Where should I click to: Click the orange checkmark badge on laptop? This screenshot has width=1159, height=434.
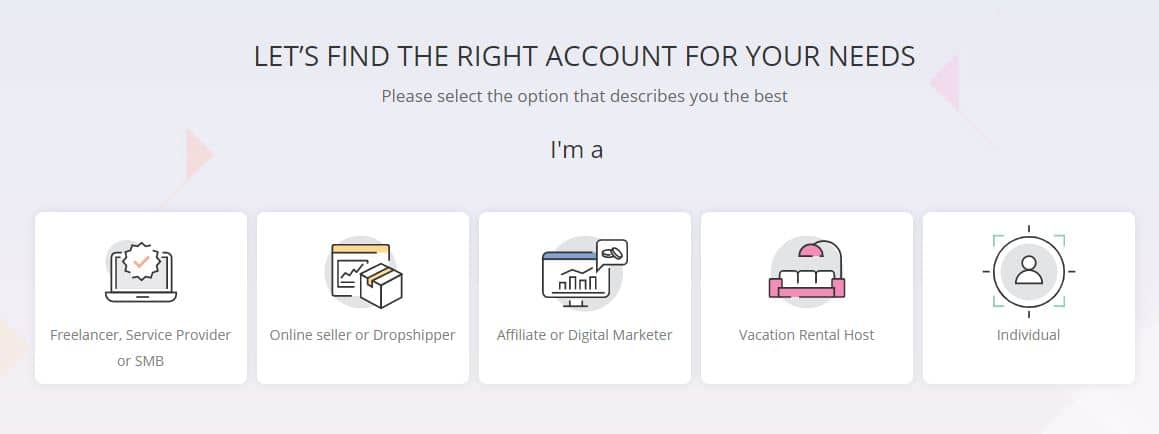[142, 264]
